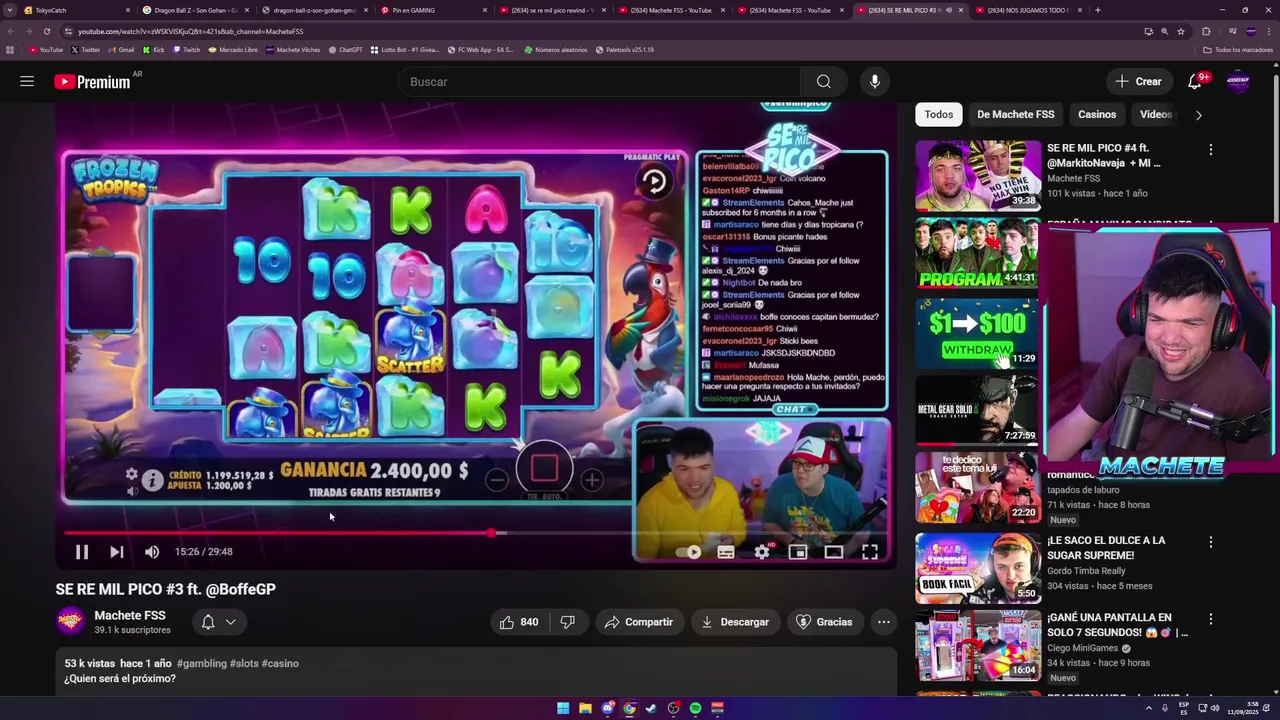Open options for SE RE MIL PICO #4
The image size is (1280, 720).
(x=1211, y=150)
